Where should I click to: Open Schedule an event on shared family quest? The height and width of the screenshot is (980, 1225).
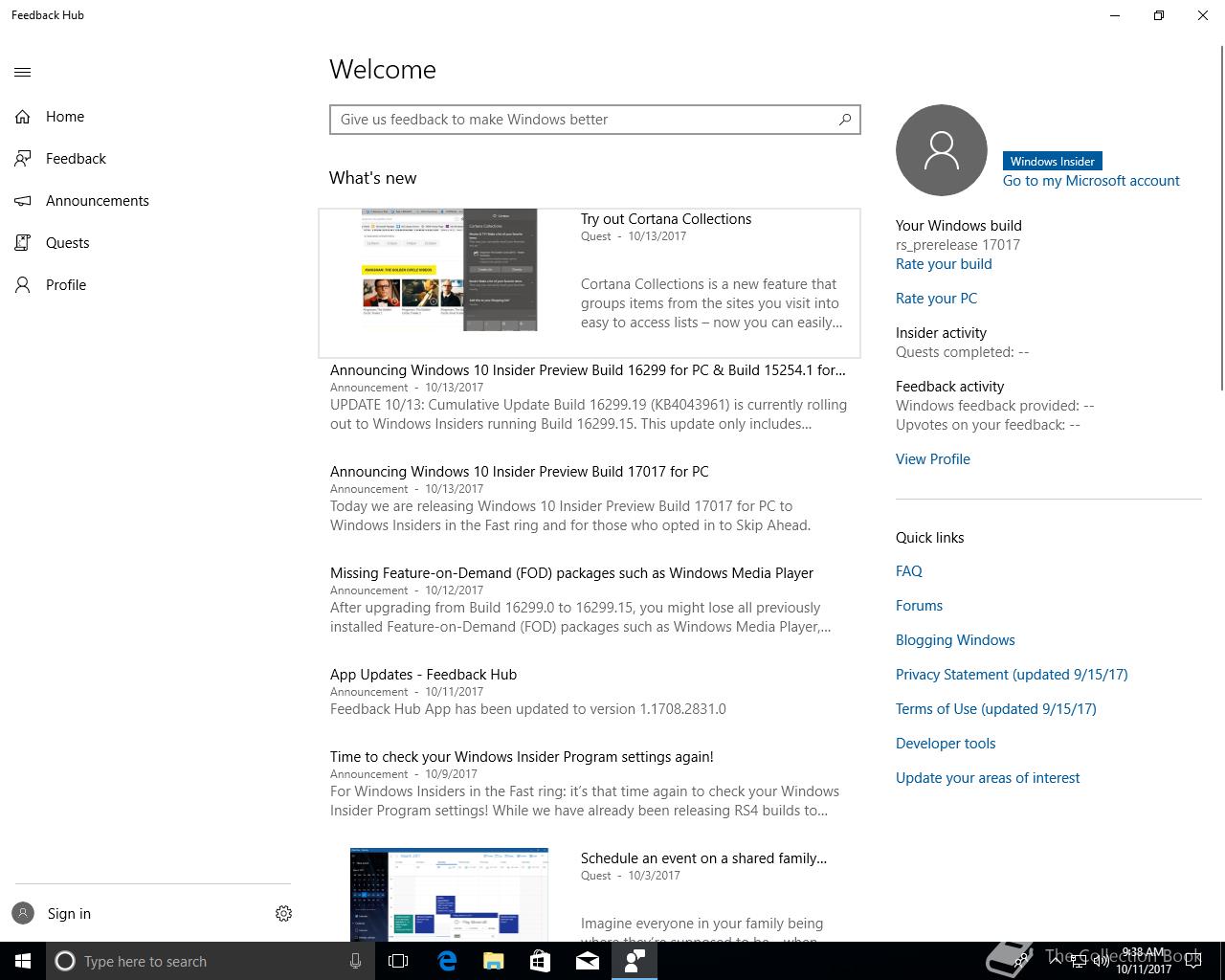(x=703, y=858)
